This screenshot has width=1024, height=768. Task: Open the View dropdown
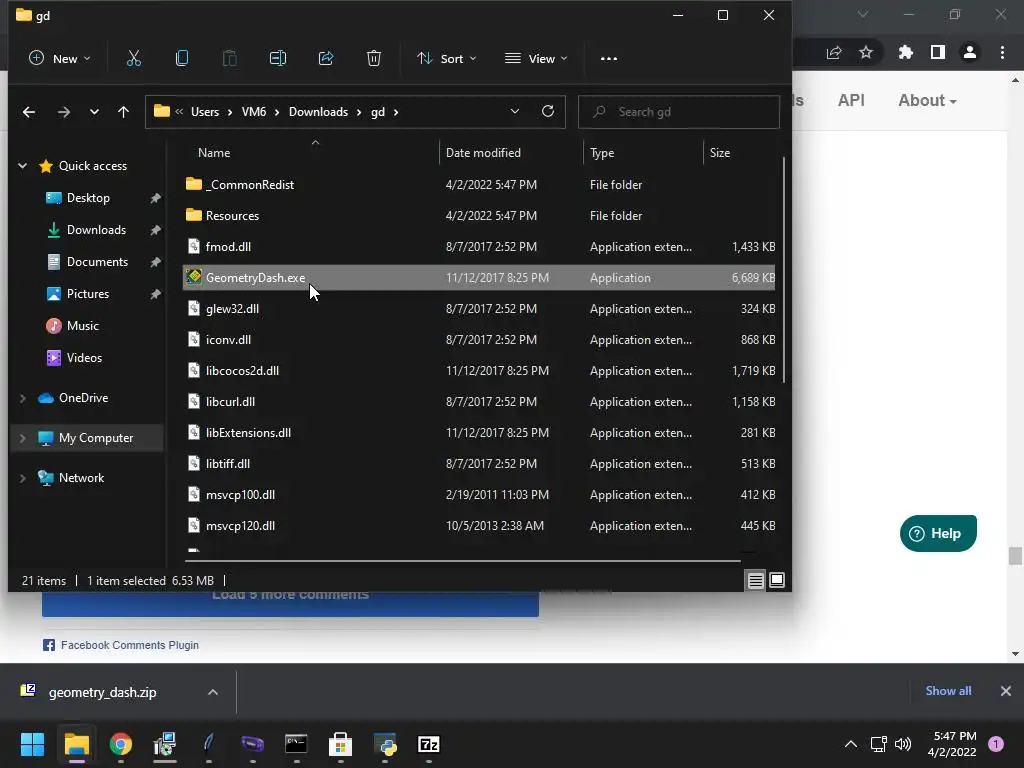pyautogui.click(x=536, y=59)
